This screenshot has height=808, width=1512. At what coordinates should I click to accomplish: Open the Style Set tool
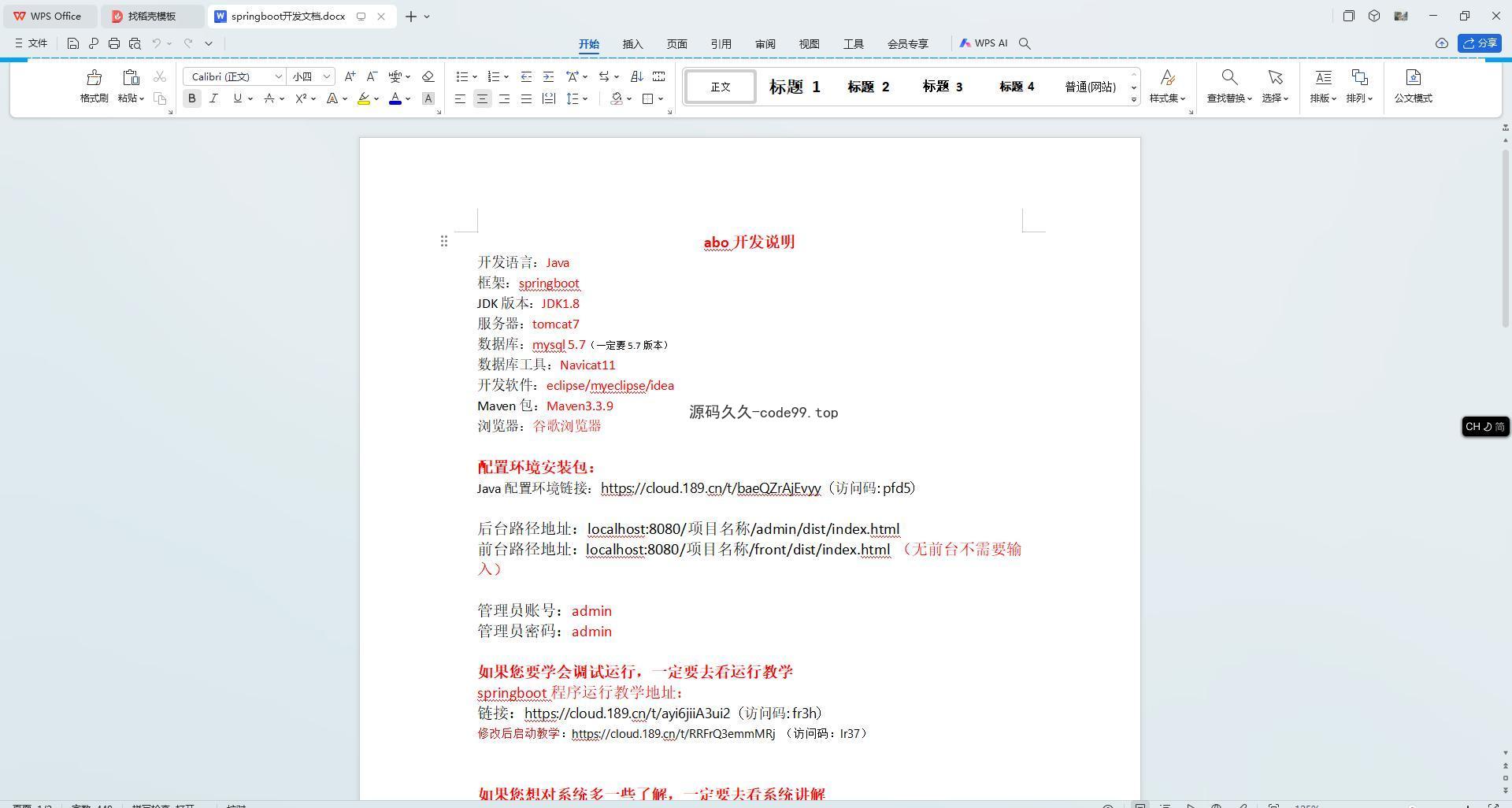[x=1167, y=86]
